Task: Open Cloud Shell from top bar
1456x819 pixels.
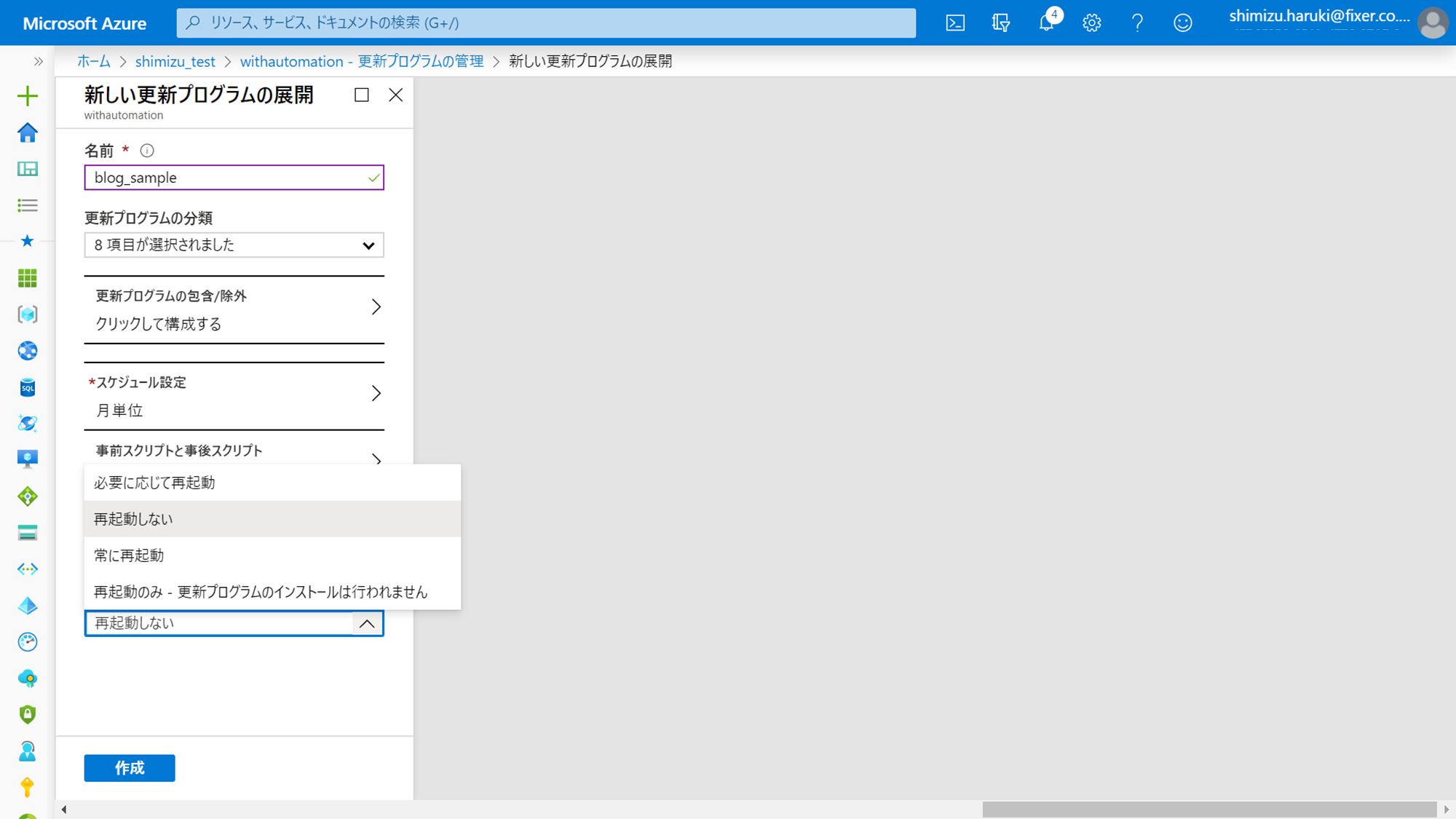Action: tap(955, 23)
